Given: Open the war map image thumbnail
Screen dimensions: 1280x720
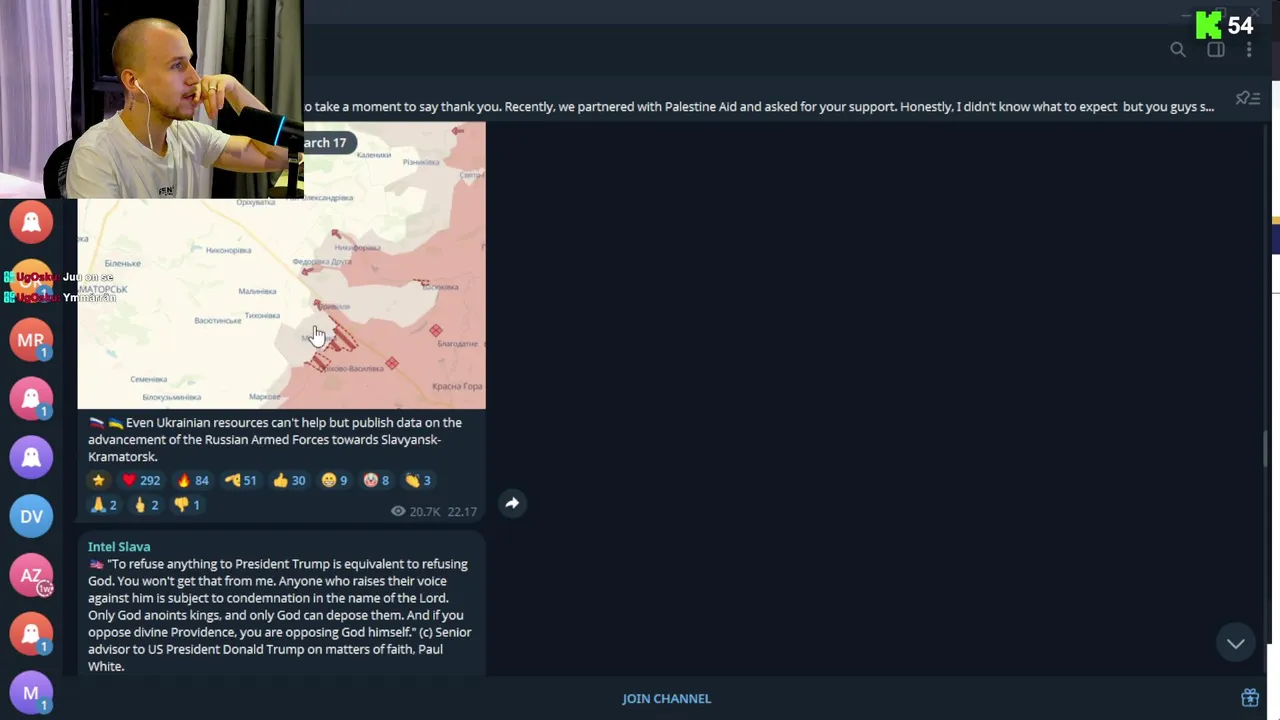Looking at the screenshot, I should coord(282,265).
